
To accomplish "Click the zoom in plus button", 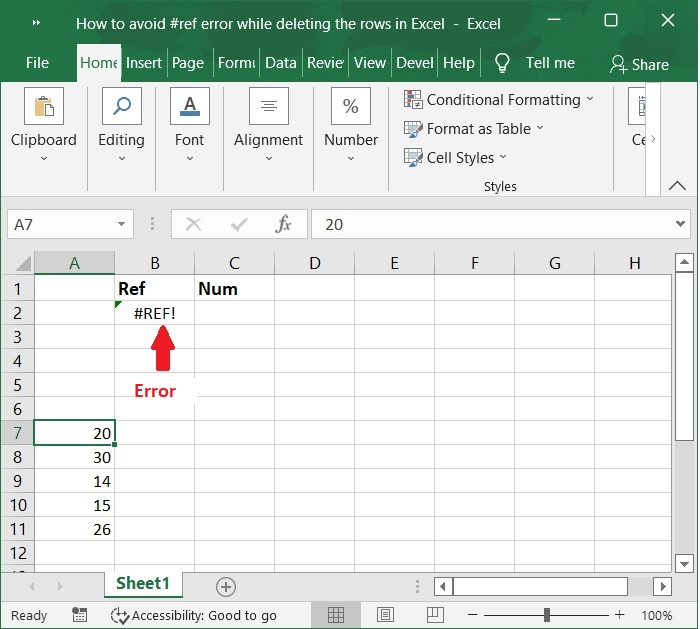I will pos(619,615).
